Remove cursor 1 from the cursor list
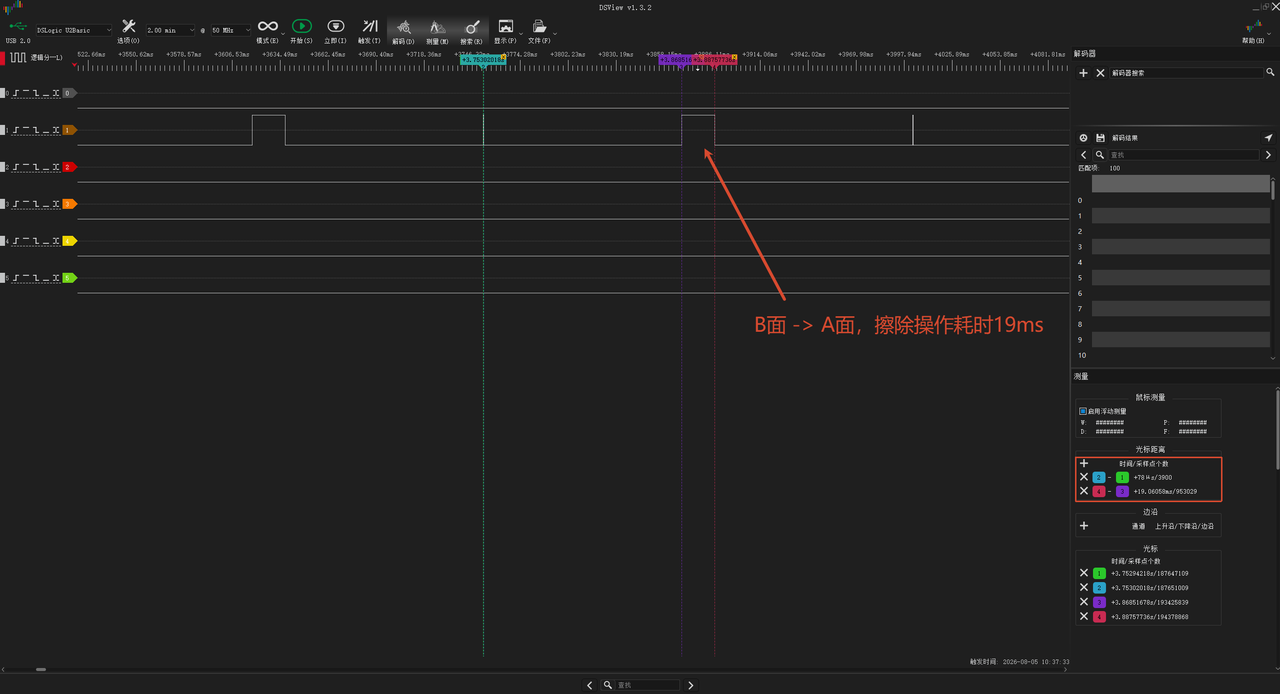The image size is (1280, 694). (1084, 573)
